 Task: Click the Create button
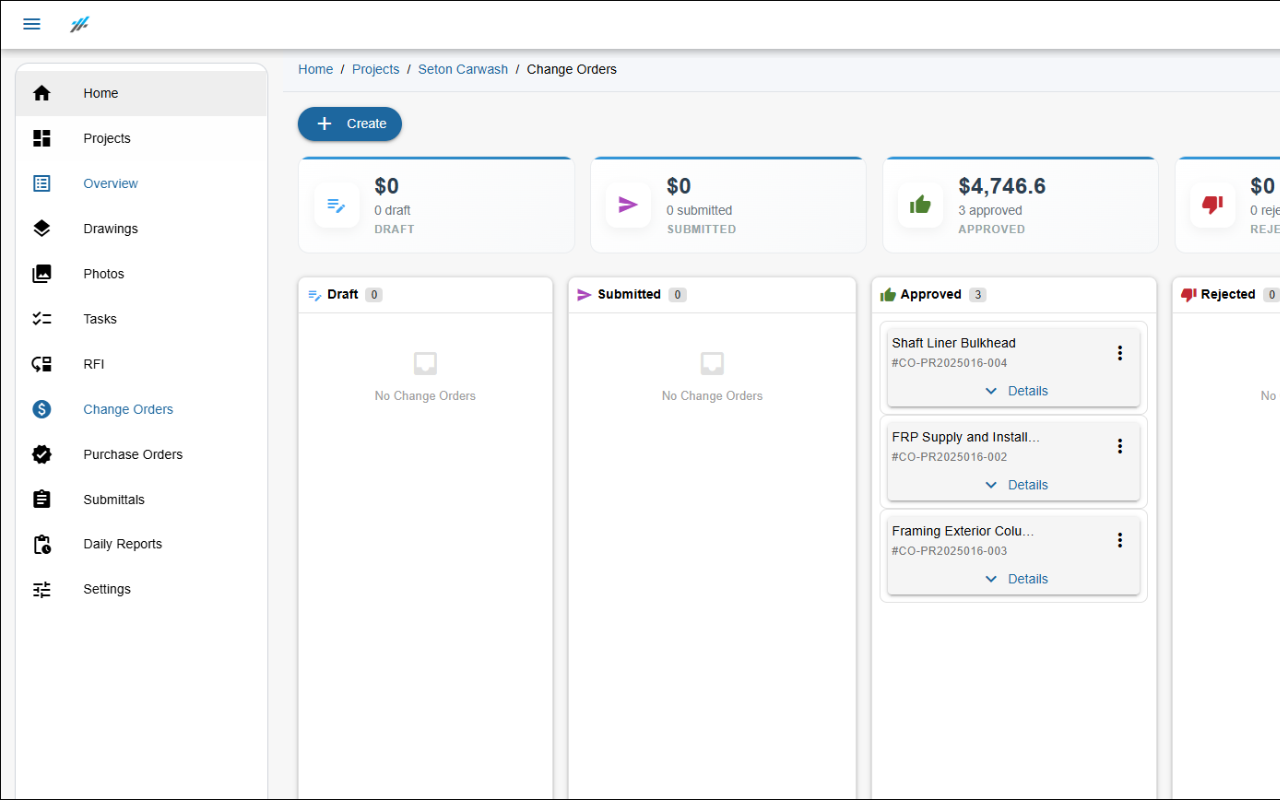[x=349, y=123]
